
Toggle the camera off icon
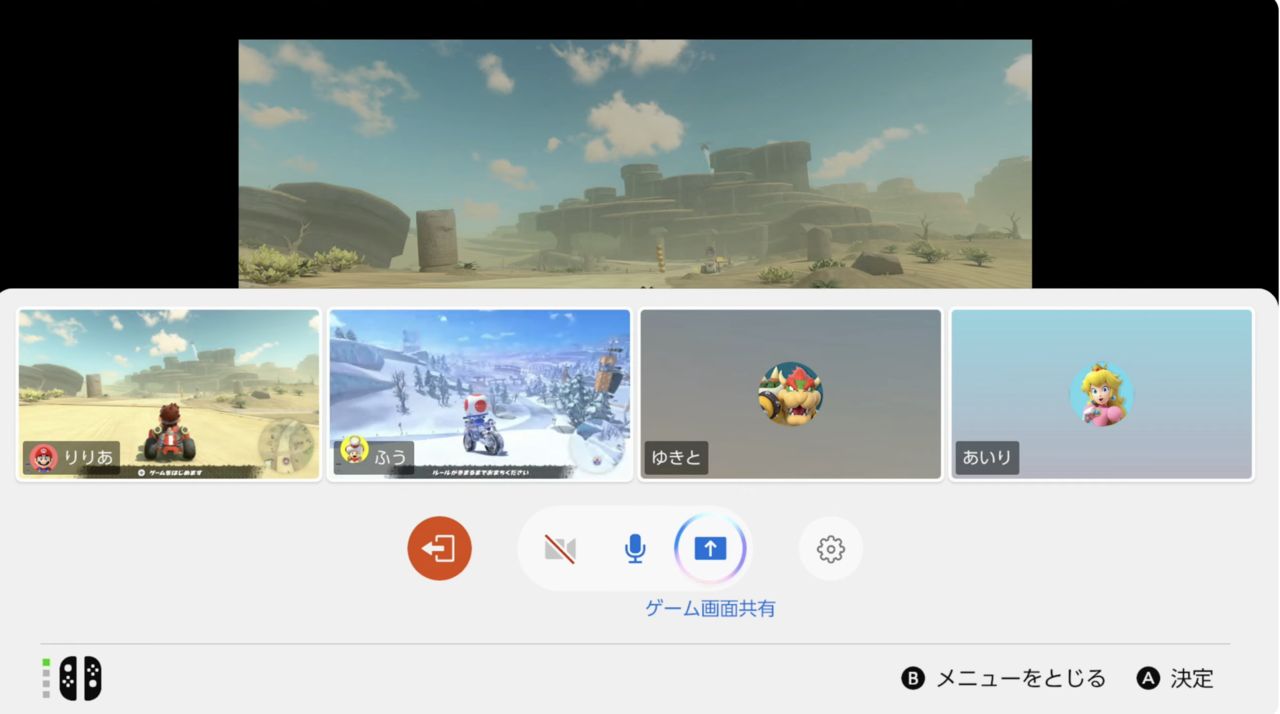point(560,548)
